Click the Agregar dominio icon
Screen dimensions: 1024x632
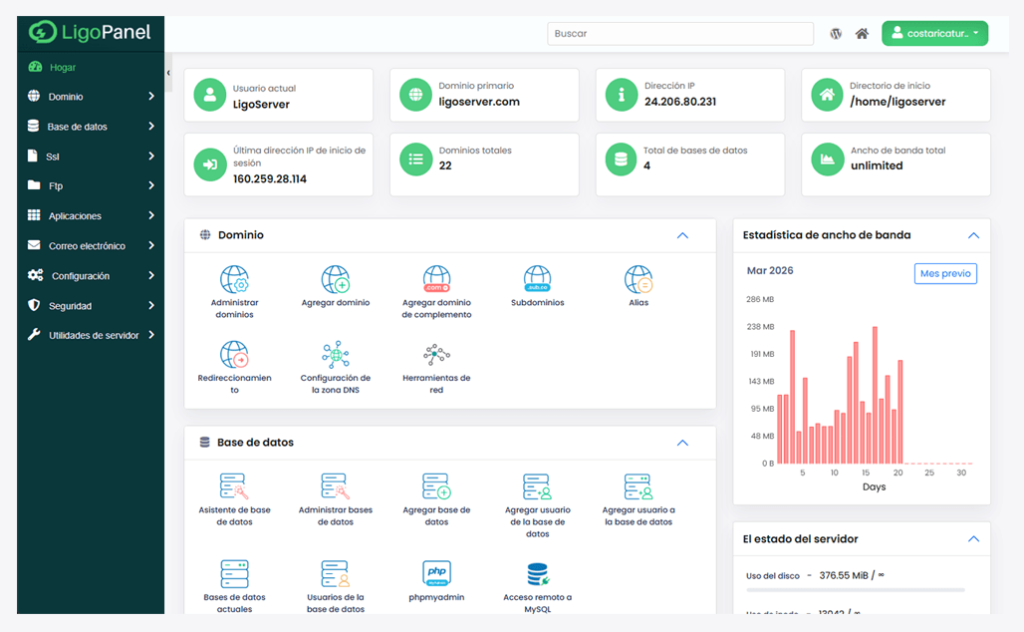[x=335, y=280]
